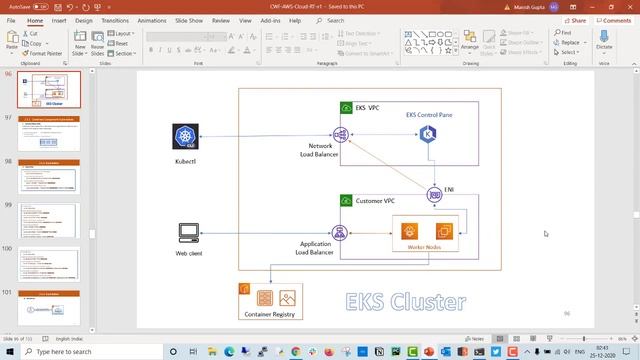Collapse the ribbon with the chevron
This screenshot has height=360, width=640.
point(634,64)
